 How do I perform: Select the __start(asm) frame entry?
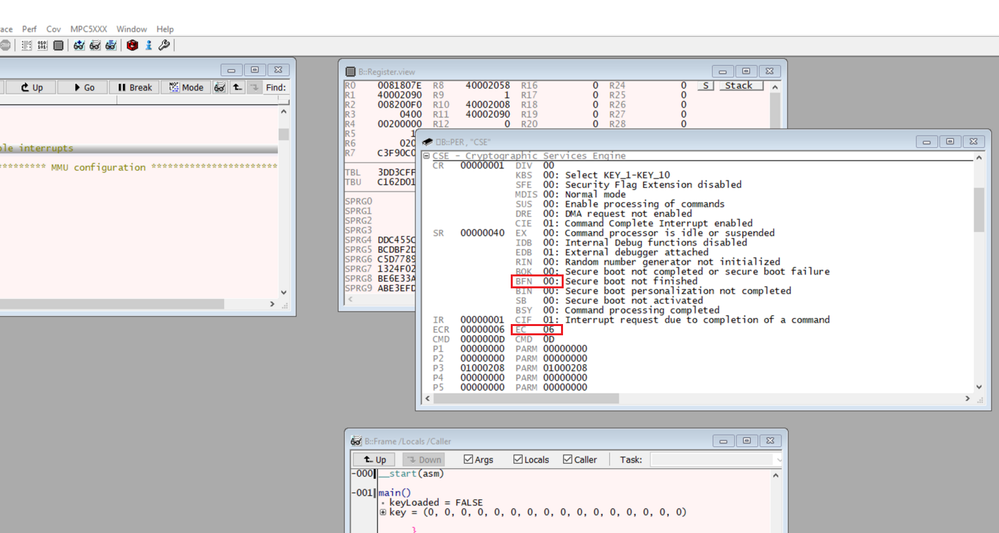click(412, 474)
